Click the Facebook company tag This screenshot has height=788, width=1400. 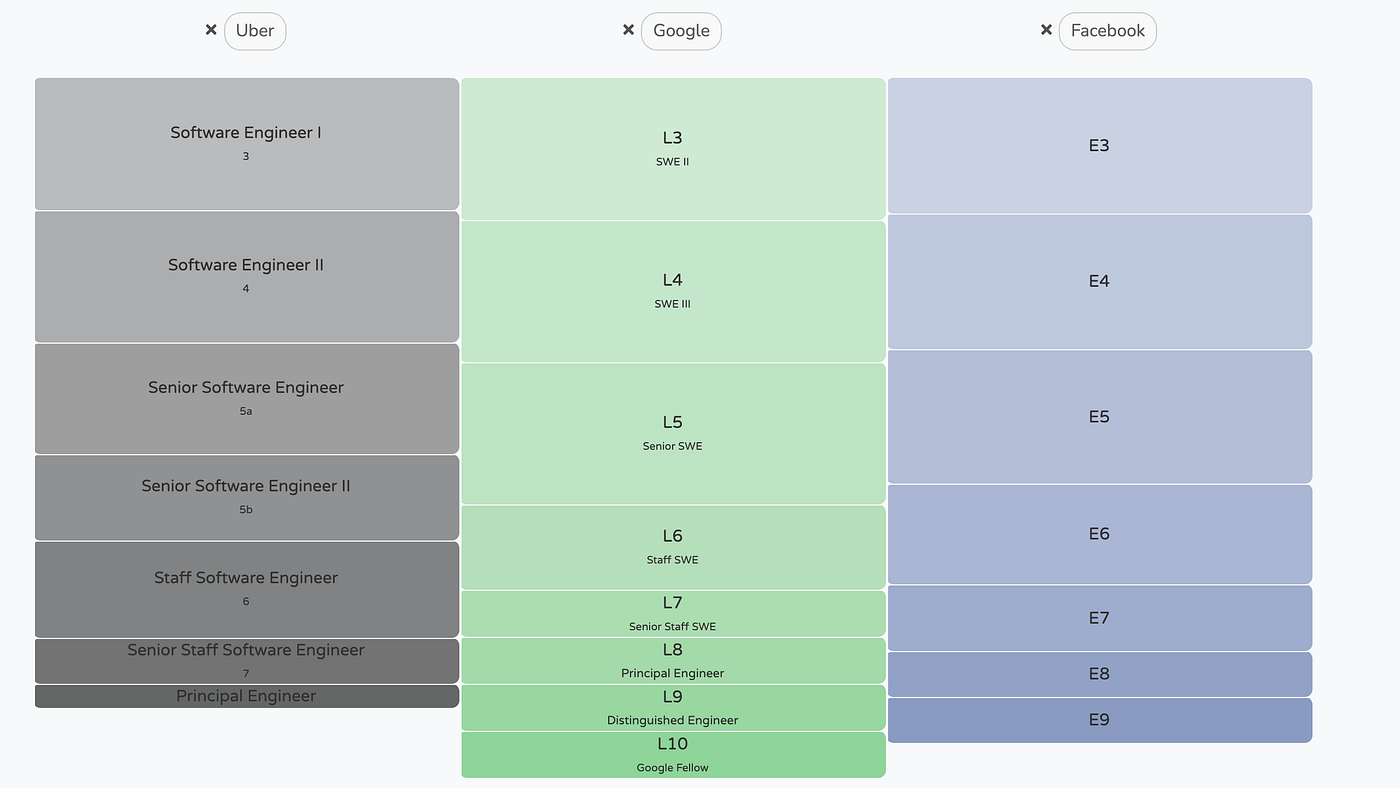coord(1107,31)
